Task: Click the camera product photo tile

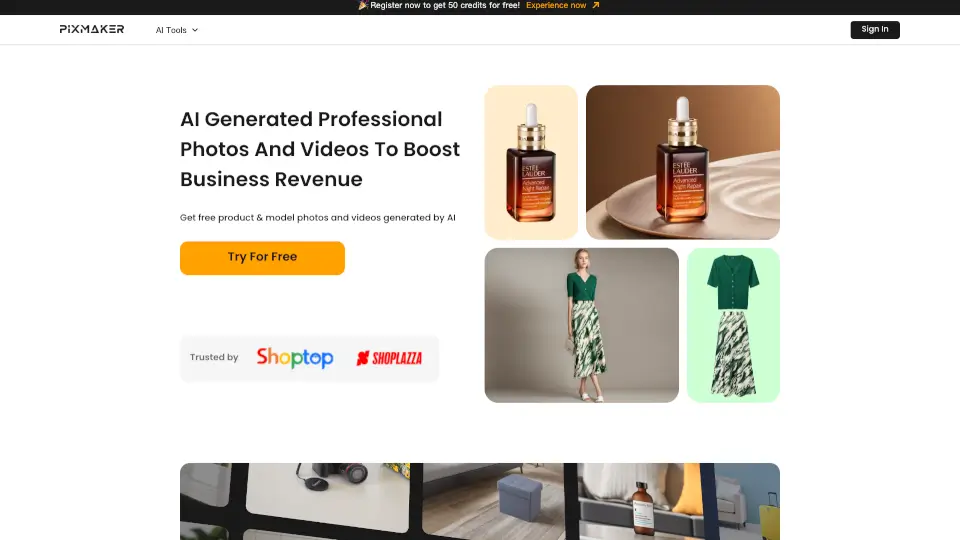Action: (328, 495)
